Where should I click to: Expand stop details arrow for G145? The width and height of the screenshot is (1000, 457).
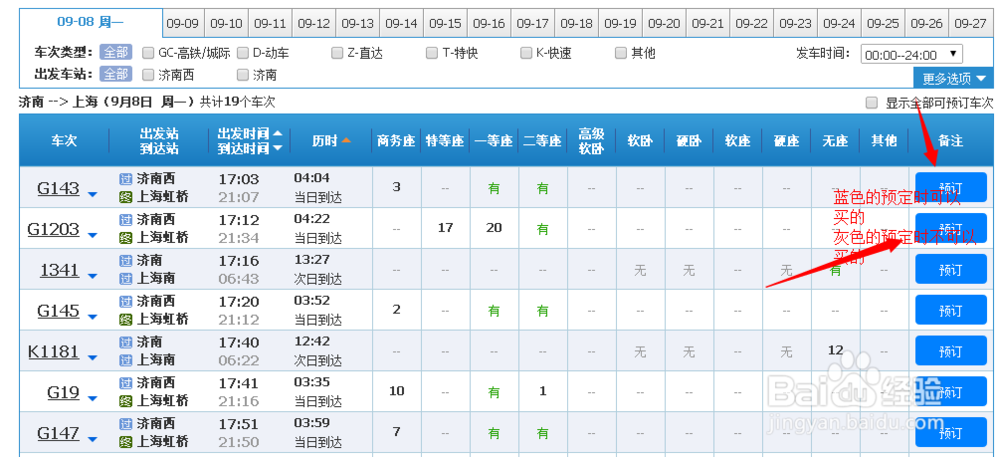(x=92, y=317)
